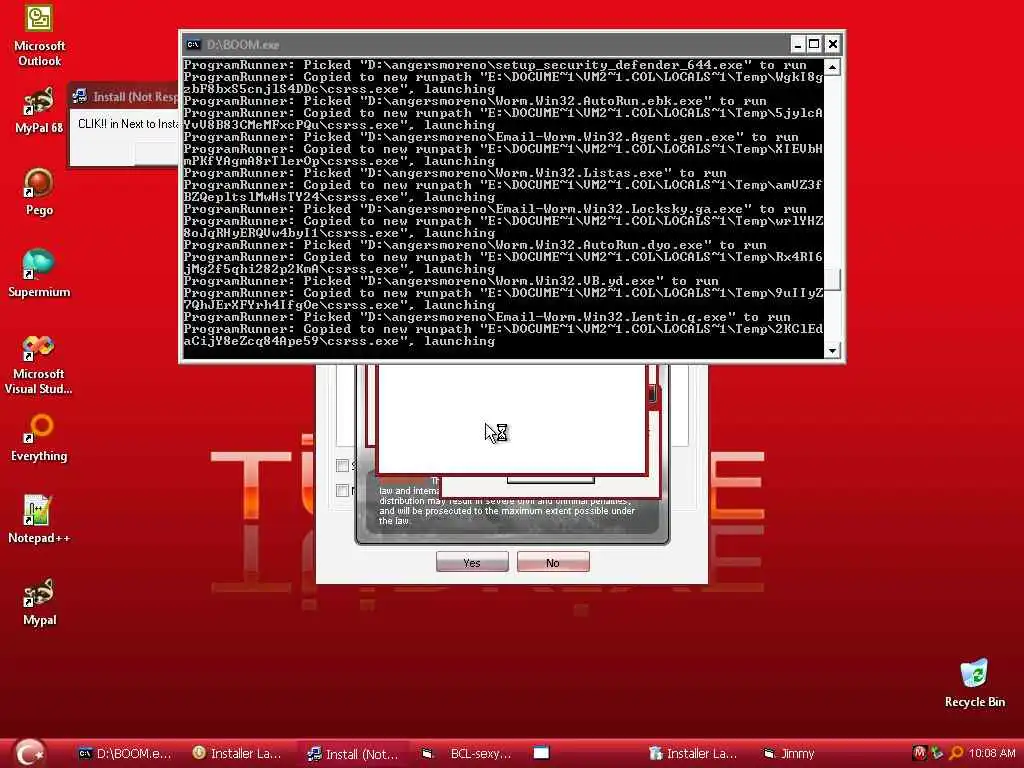Click the Start button on the taskbar
The width and height of the screenshot is (1024, 768).
pos(29,753)
